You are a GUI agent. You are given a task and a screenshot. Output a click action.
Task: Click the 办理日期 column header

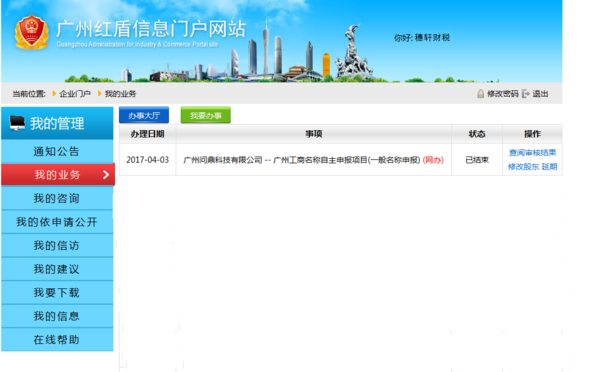pos(147,134)
